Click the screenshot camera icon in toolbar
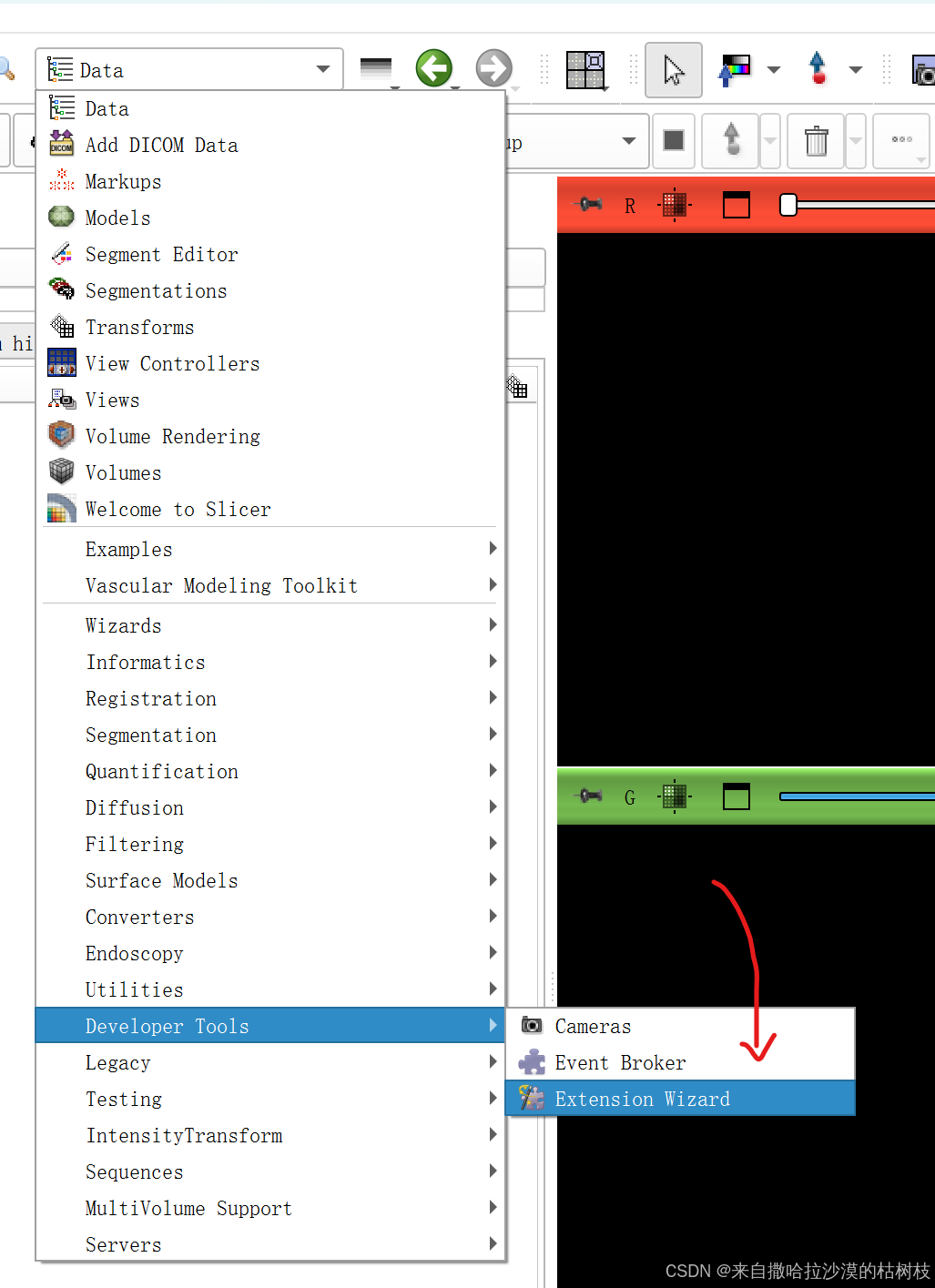 pos(923,70)
